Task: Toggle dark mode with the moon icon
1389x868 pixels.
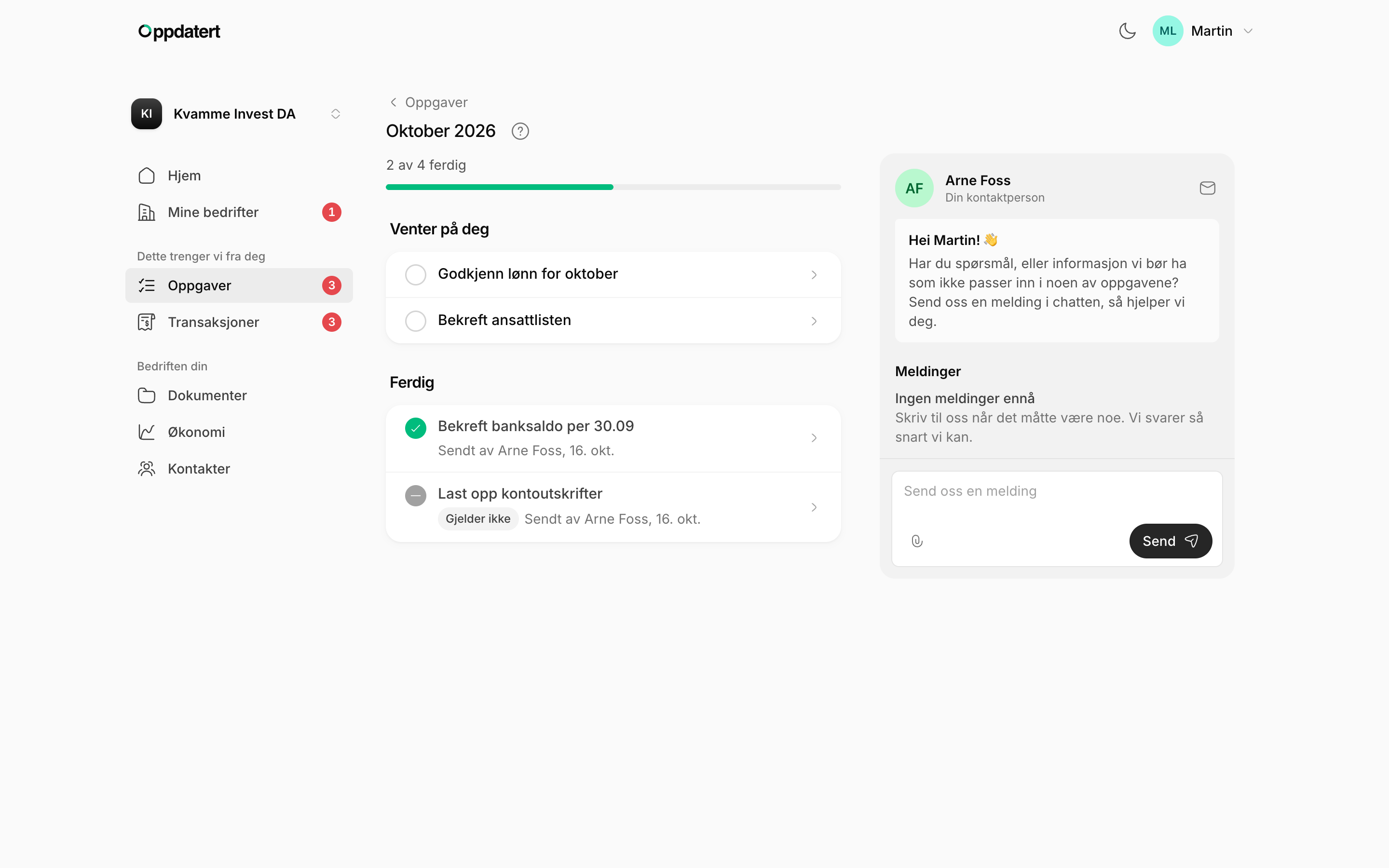Action: [1127, 31]
